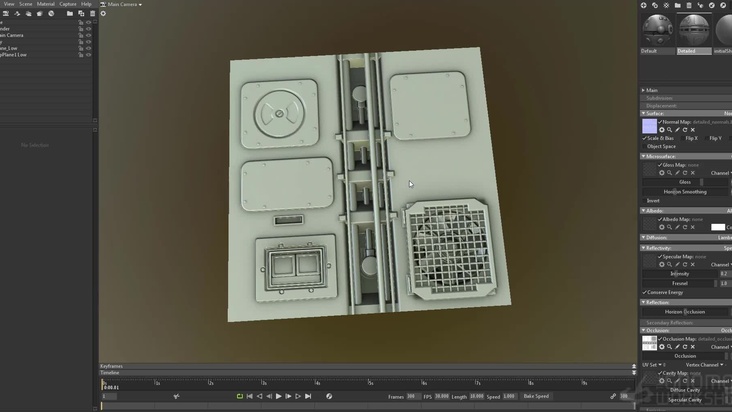Click the add turntable icon in scene toolbar
Viewport: 732px width, 412px height.
tap(51, 14)
